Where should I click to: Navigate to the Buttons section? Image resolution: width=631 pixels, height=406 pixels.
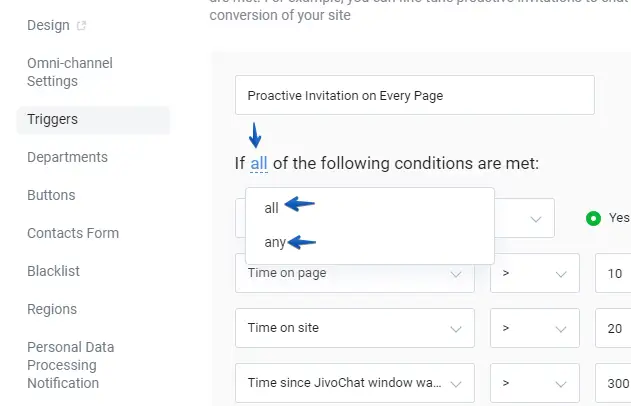click(51, 195)
